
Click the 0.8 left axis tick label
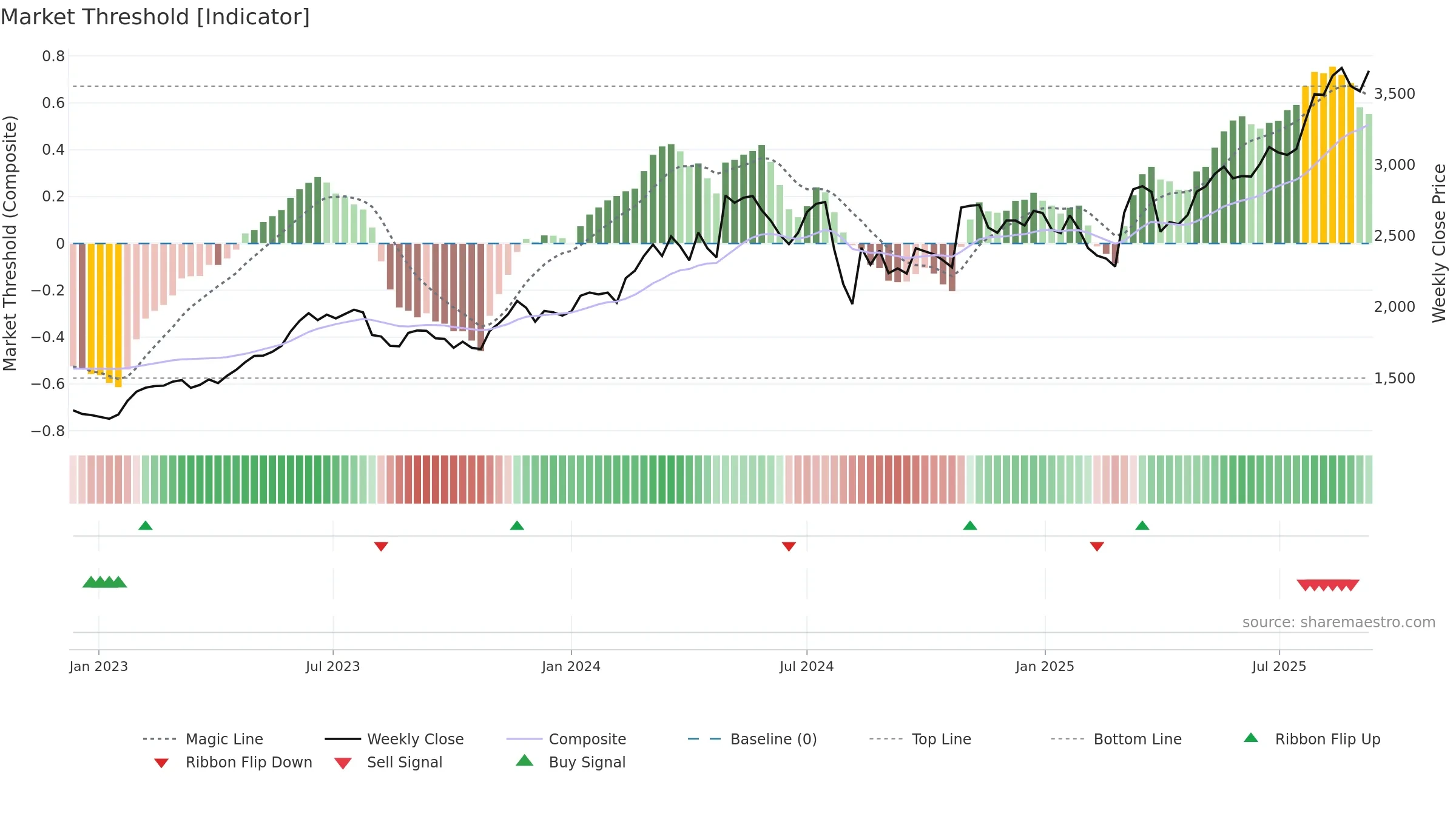(x=53, y=56)
